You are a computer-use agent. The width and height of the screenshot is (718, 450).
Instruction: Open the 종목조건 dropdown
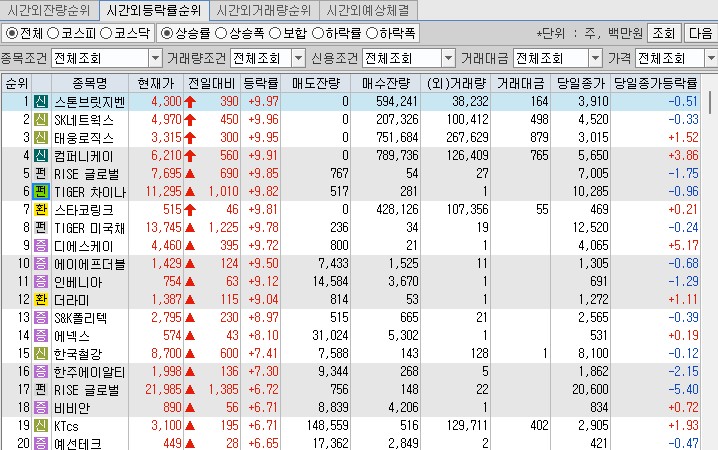point(155,58)
